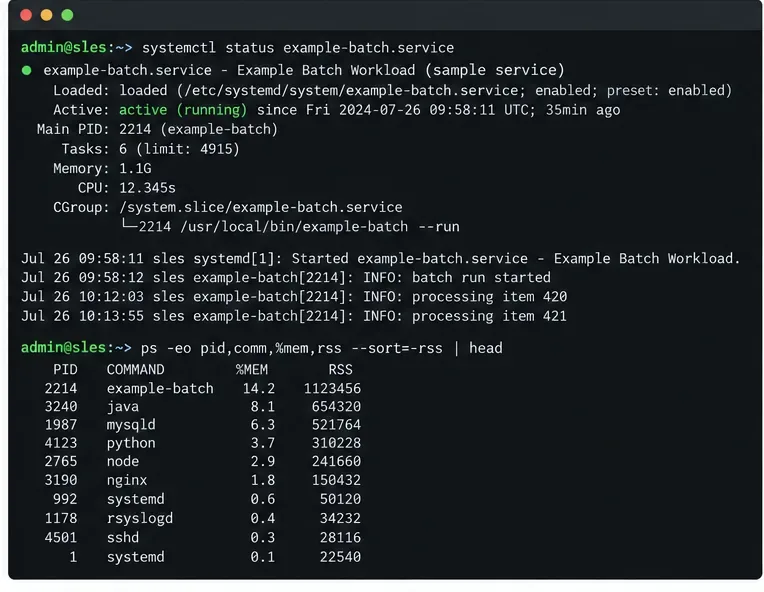Click the RSS value 150432

[x=336, y=480]
